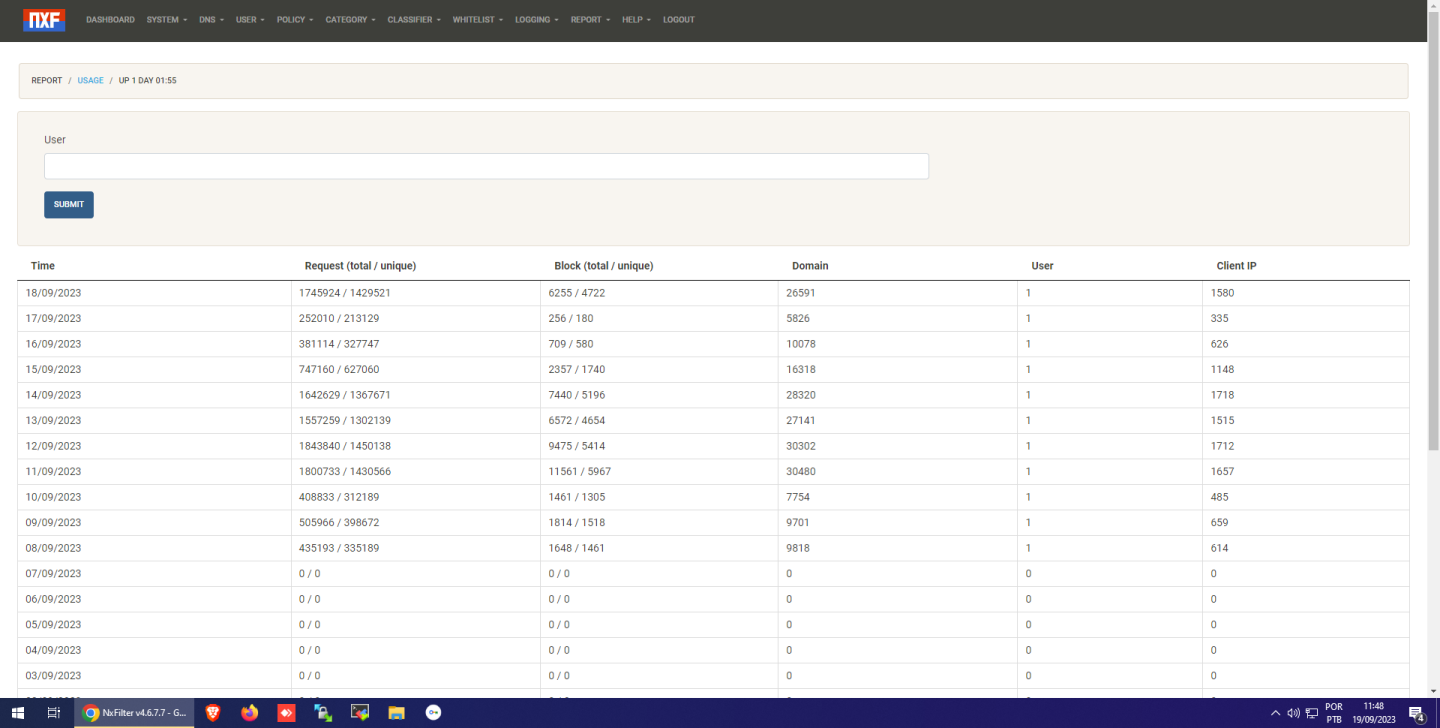Click the network icon in system tray
1440x728 pixels.
tap(1311, 713)
